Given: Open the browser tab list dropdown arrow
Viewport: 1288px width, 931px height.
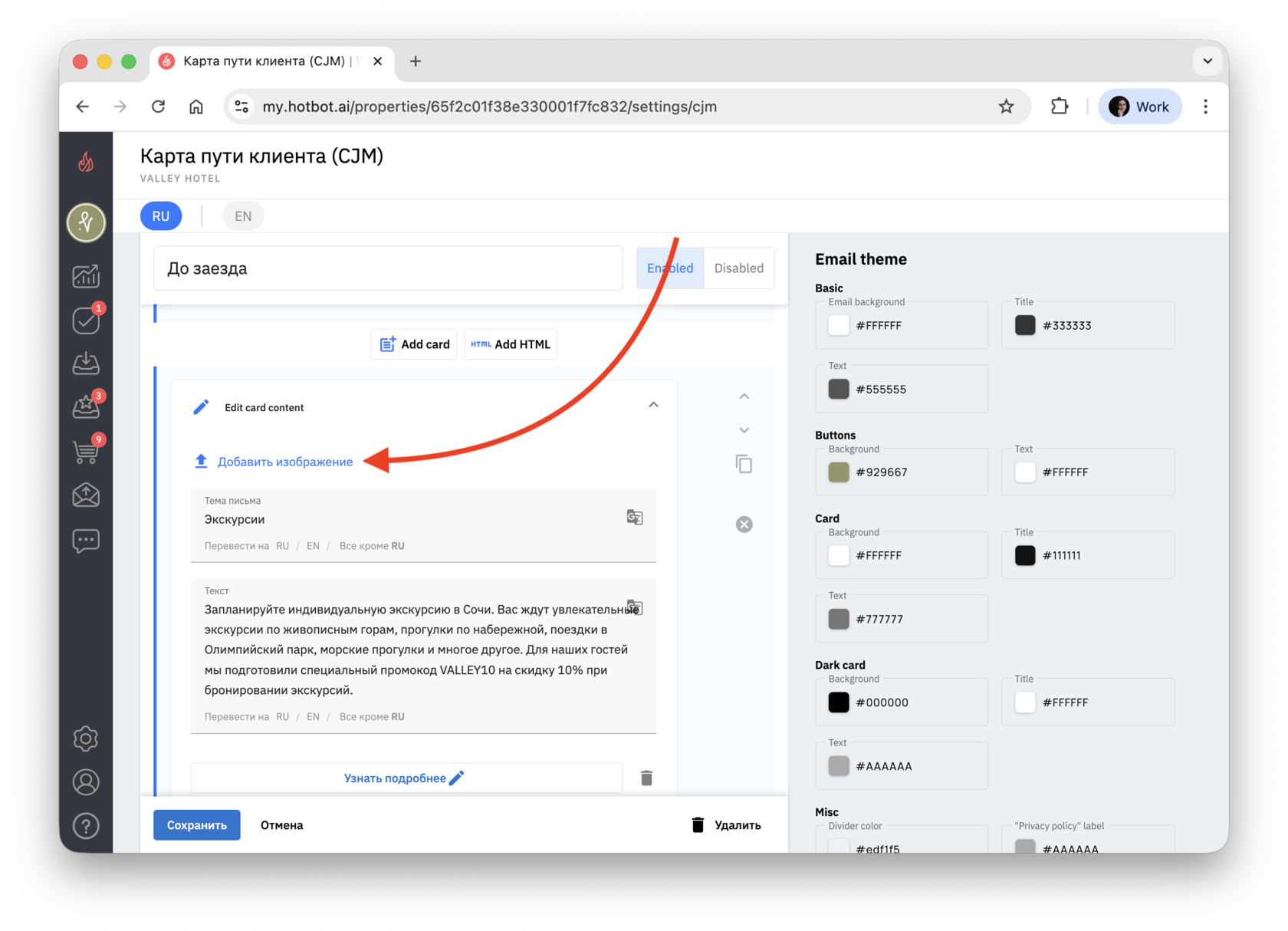Looking at the screenshot, I should [1207, 61].
